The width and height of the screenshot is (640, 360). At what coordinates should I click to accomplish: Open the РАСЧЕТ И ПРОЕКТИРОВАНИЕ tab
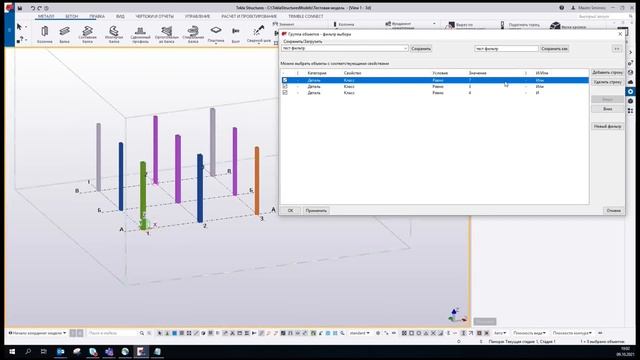click(249, 16)
